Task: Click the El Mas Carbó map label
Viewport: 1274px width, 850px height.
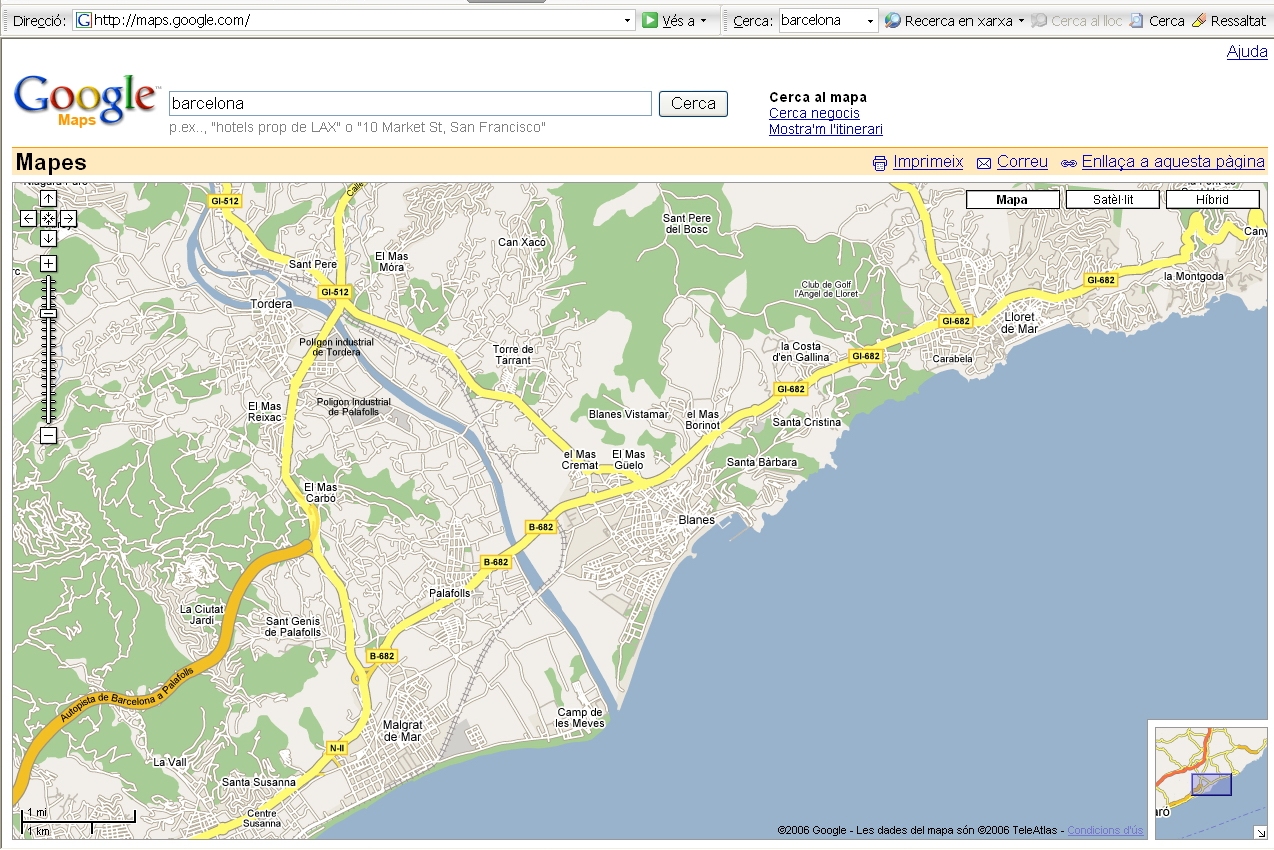Action: point(321,493)
